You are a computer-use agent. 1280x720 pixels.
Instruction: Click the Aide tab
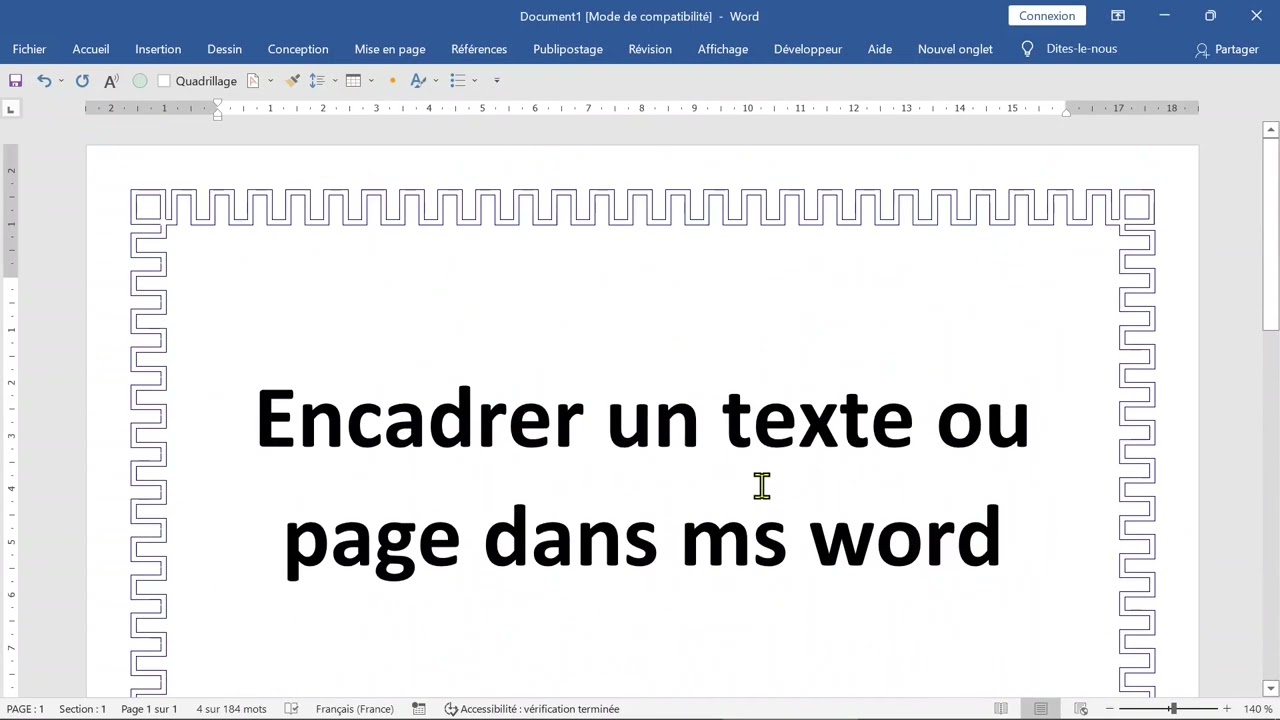(880, 49)
